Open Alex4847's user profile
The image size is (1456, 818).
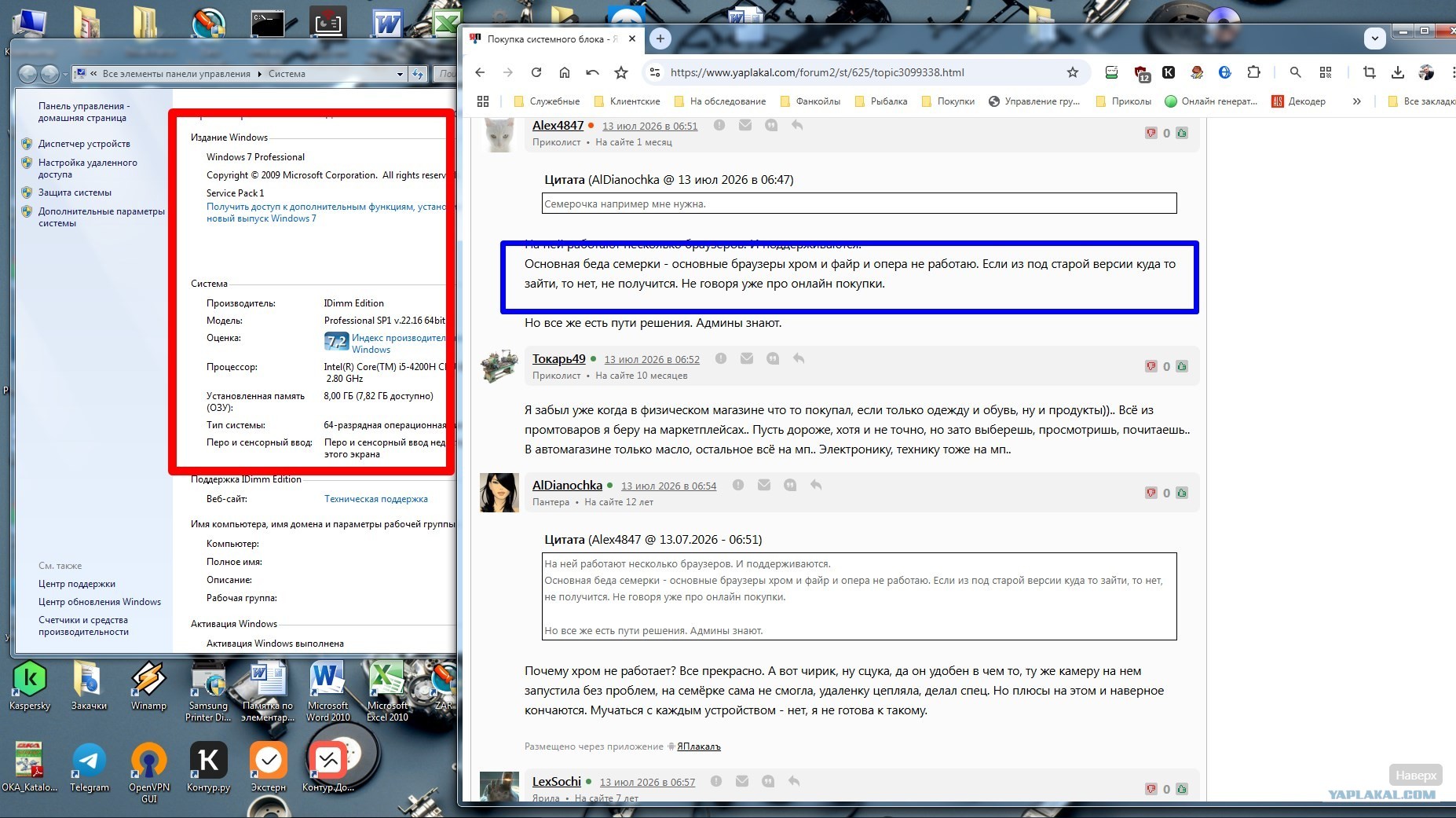(x=558, y=125)
